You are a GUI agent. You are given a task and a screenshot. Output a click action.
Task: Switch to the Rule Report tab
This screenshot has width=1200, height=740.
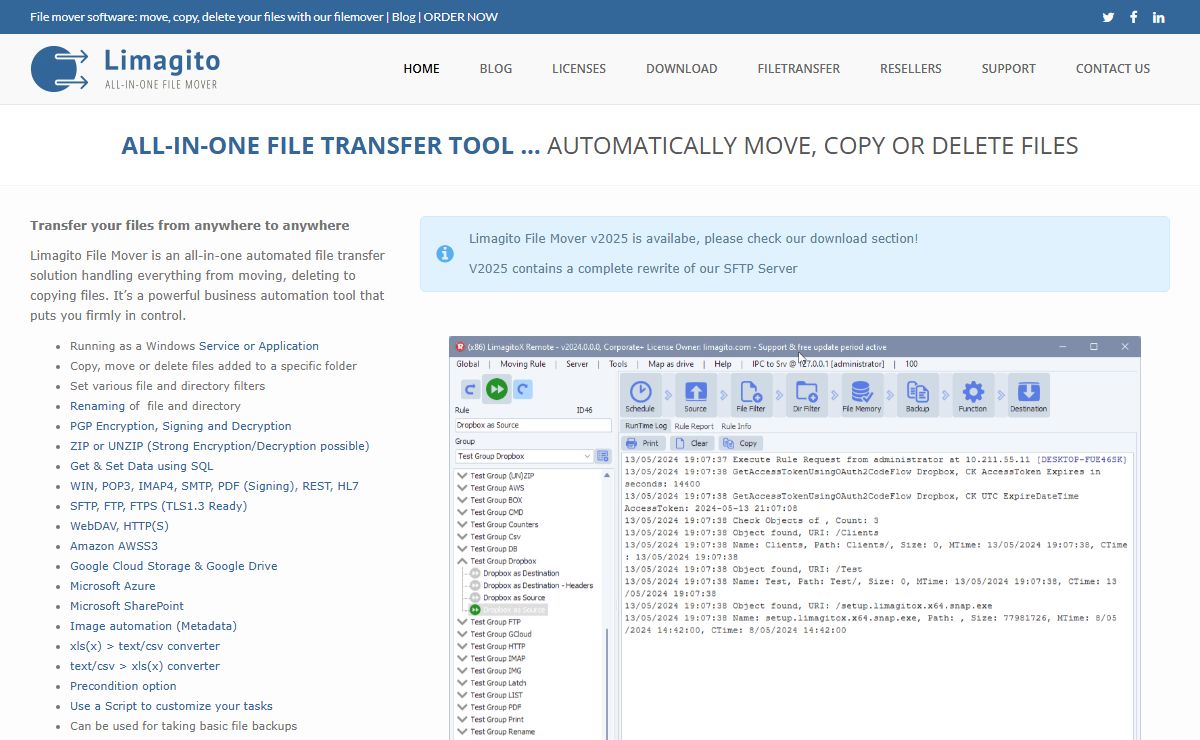[694, 426]
